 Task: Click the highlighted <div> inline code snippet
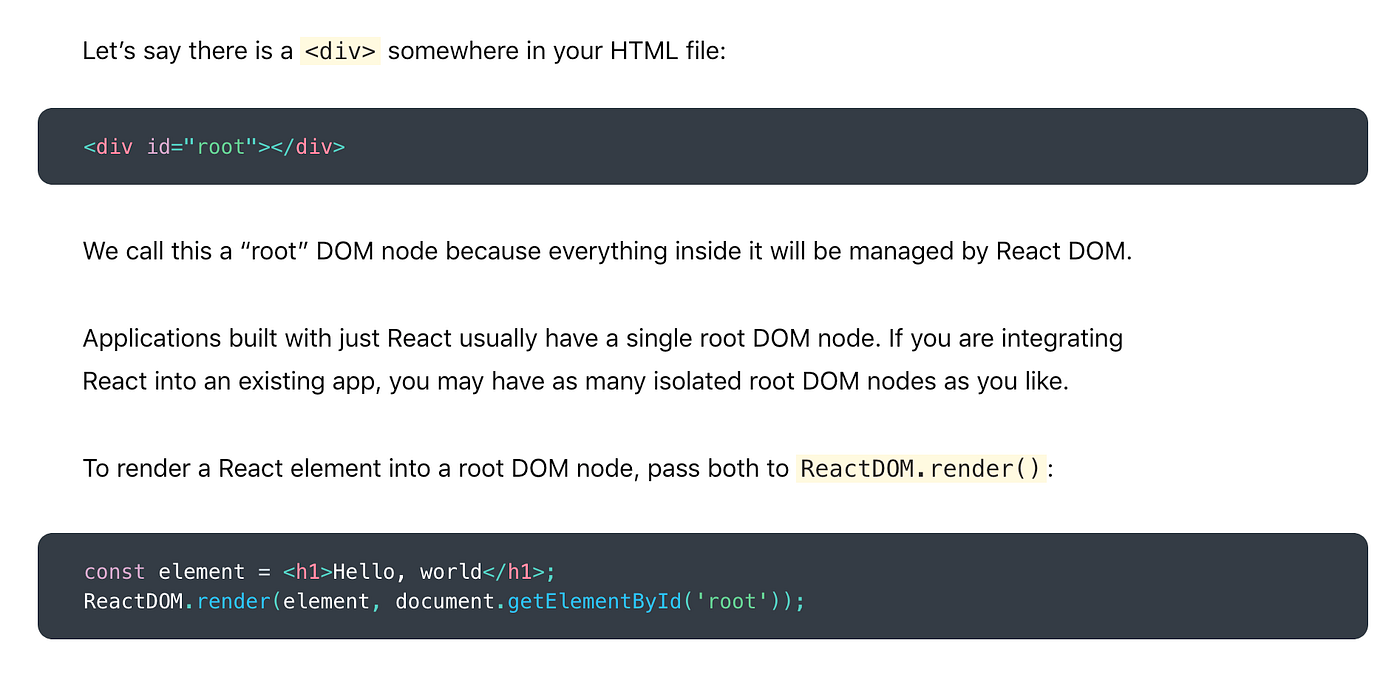point(340,50)
